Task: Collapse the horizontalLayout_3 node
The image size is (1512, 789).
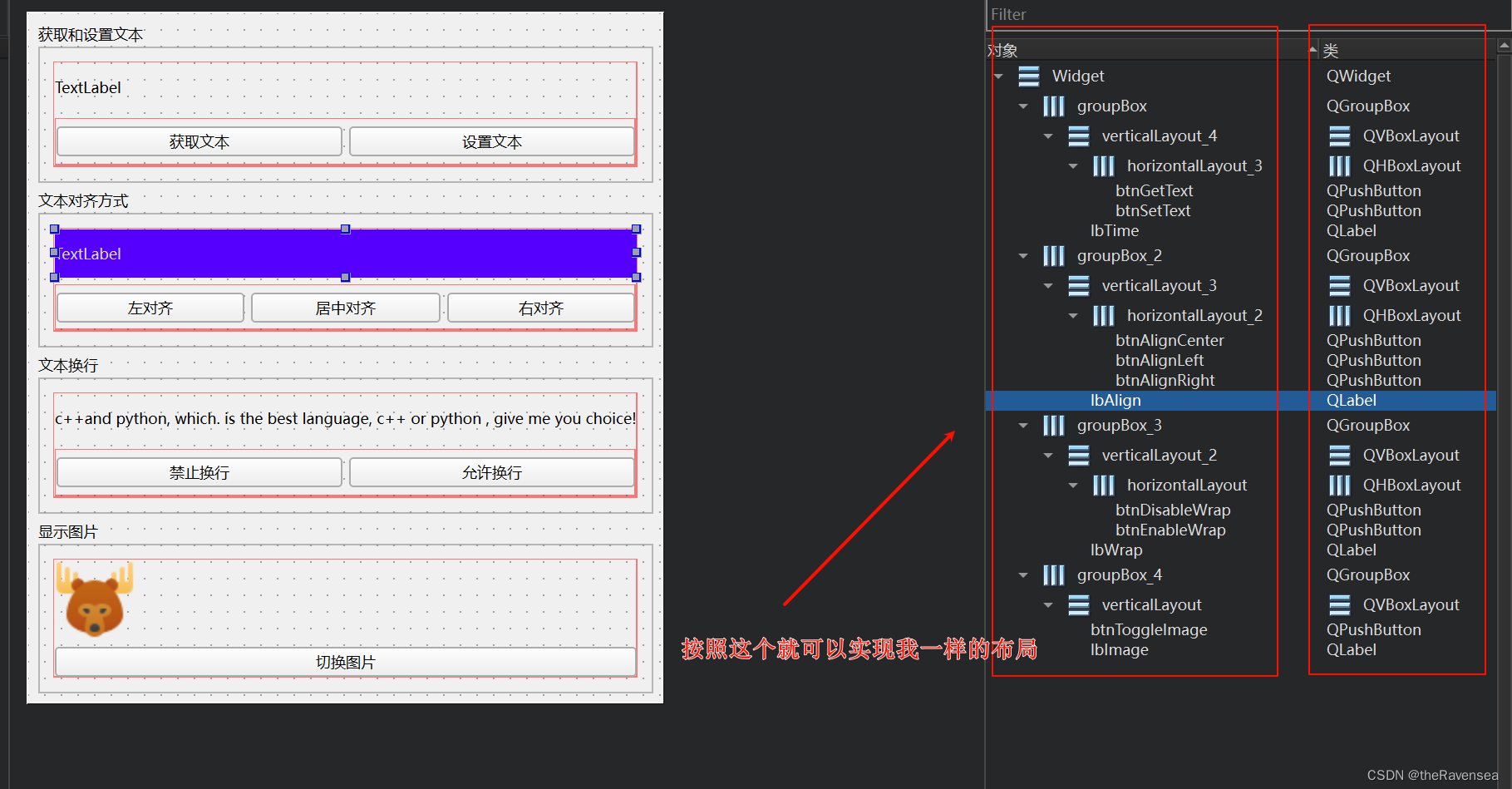Action: tap(1073, 166)
